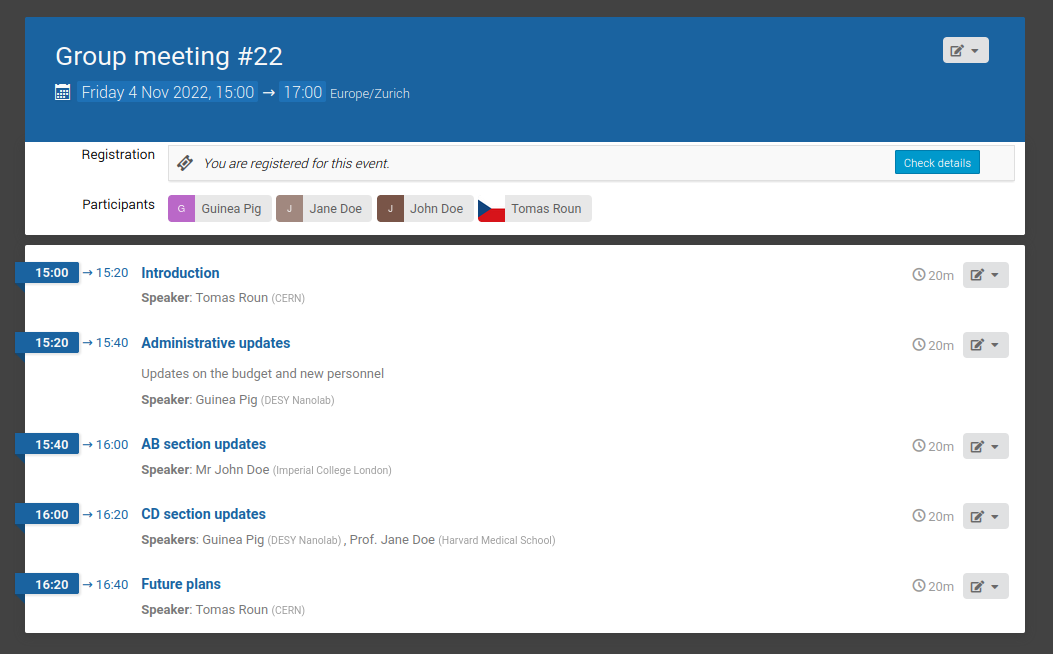This screenshot has height=654, width=1053.
Task: Click 'You are registered for this event' text
Action: pyautogui.click(x=296, y=163)
